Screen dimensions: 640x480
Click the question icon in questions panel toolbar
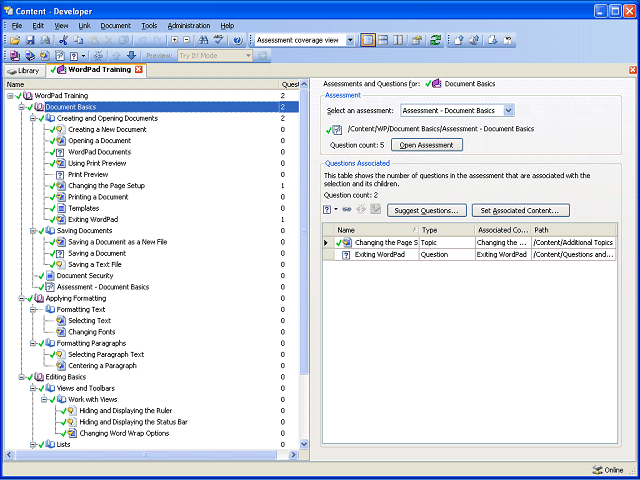[327, 210]
